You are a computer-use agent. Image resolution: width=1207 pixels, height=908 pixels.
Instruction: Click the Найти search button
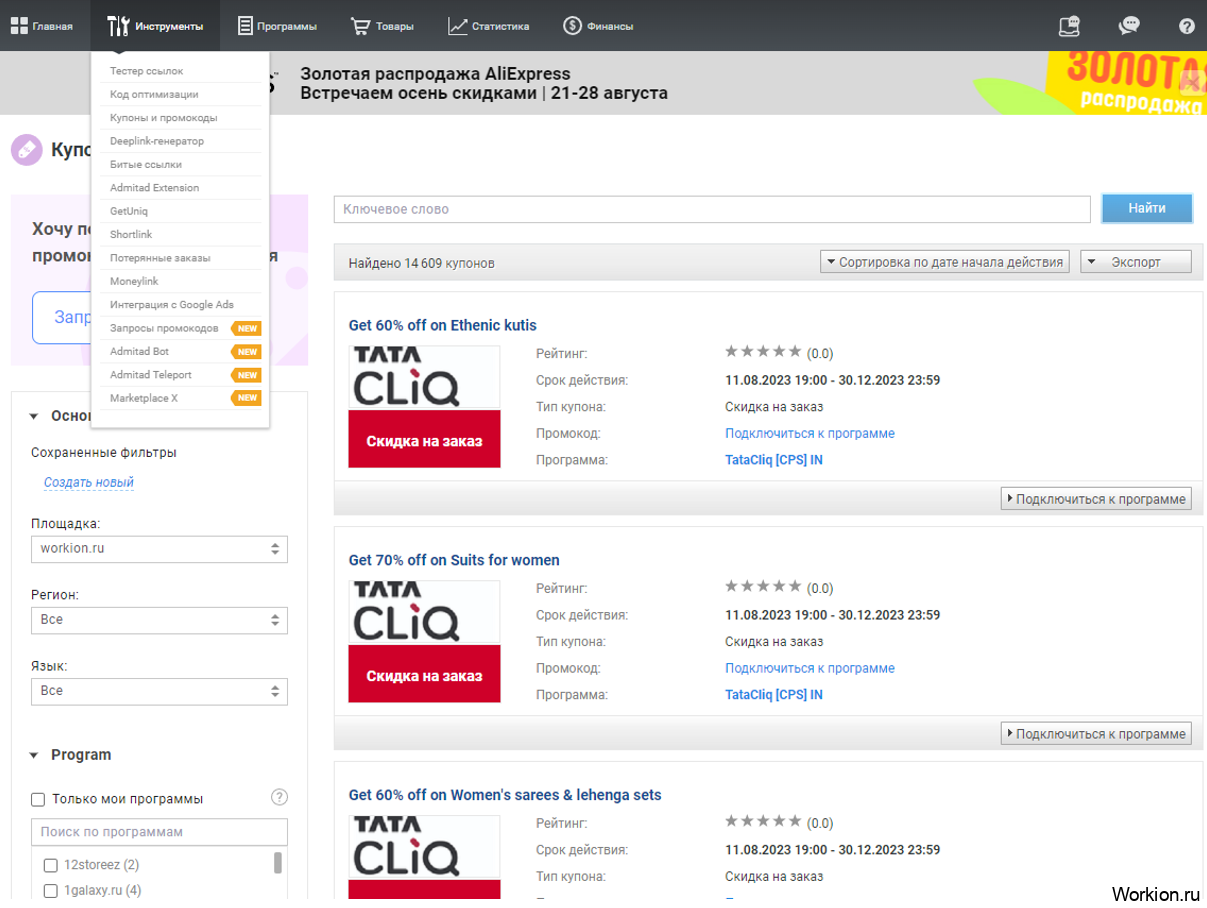1147,208
